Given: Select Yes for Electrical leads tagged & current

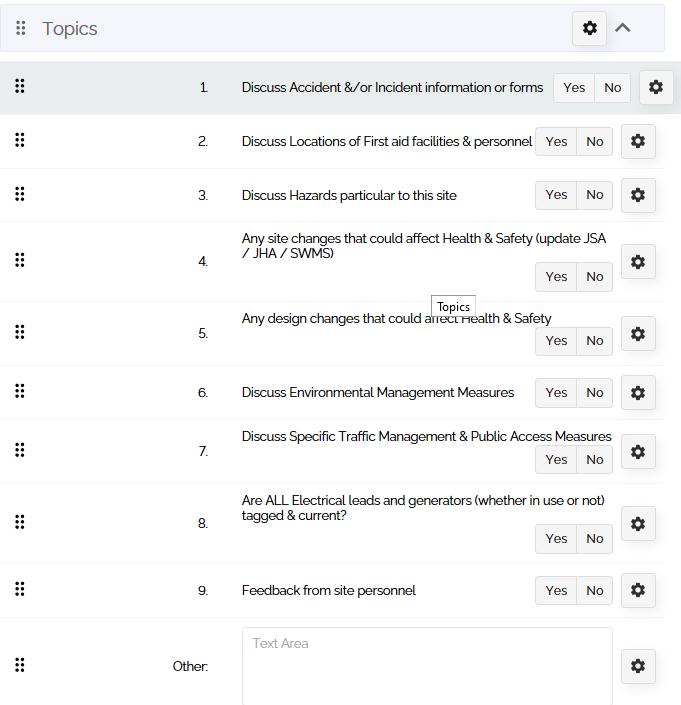Looking at the screenshot, I should coord(556,539).
